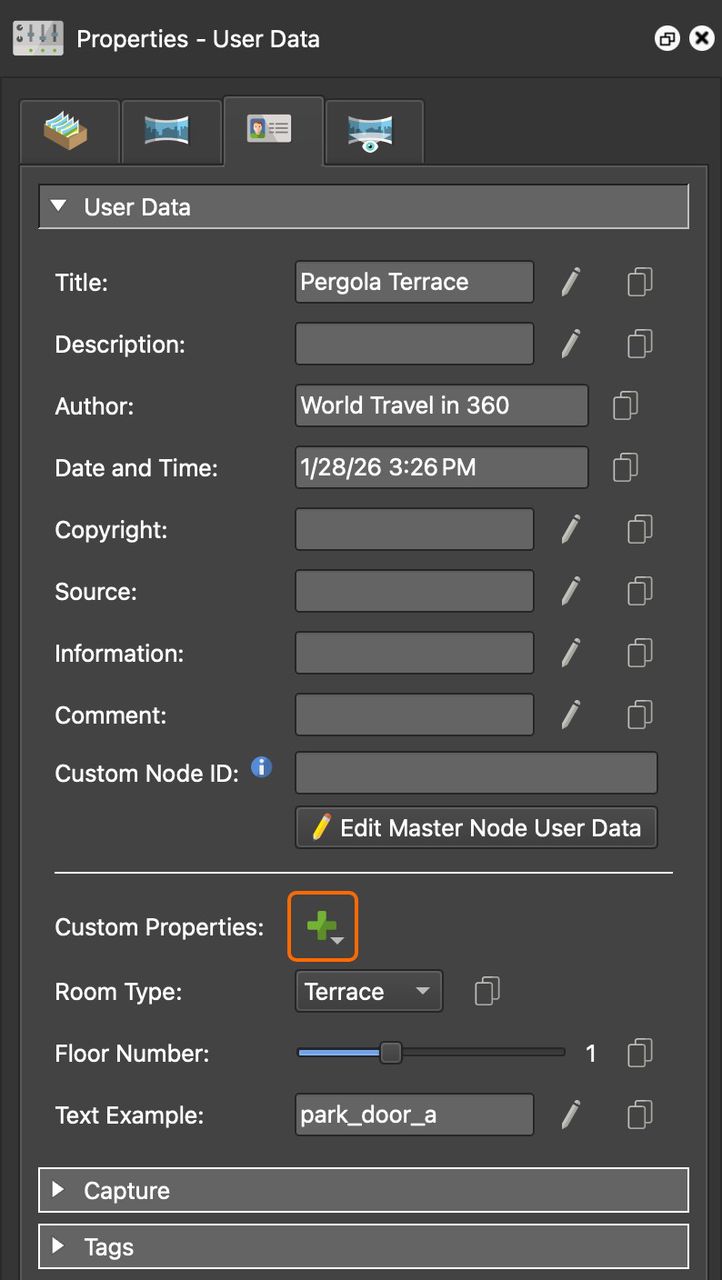
Task: Close the Properties panel
Action: click(x=703, y=39)
